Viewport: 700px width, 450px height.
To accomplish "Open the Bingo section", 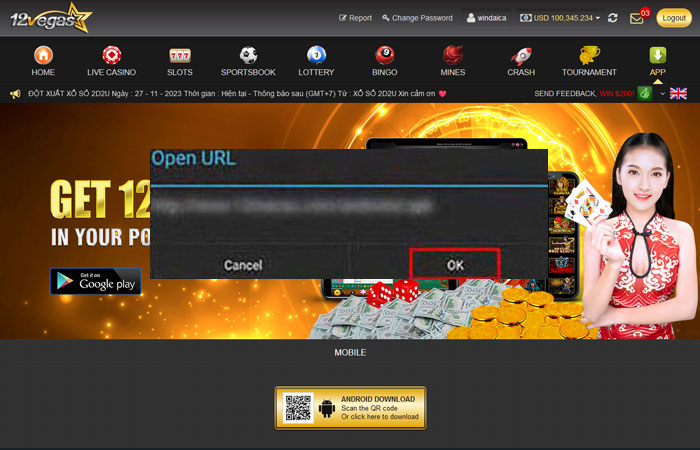I will (384, 56).
